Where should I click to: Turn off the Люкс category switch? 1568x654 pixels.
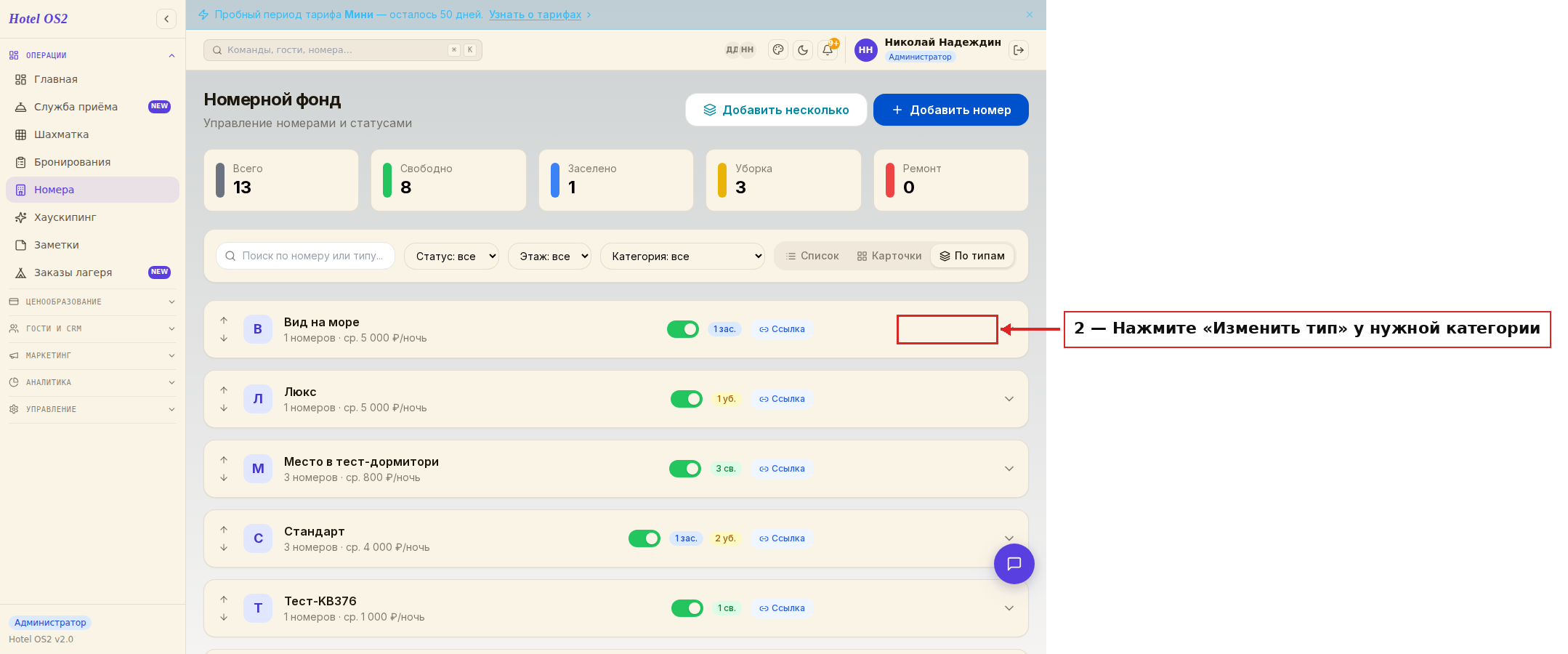687,399
